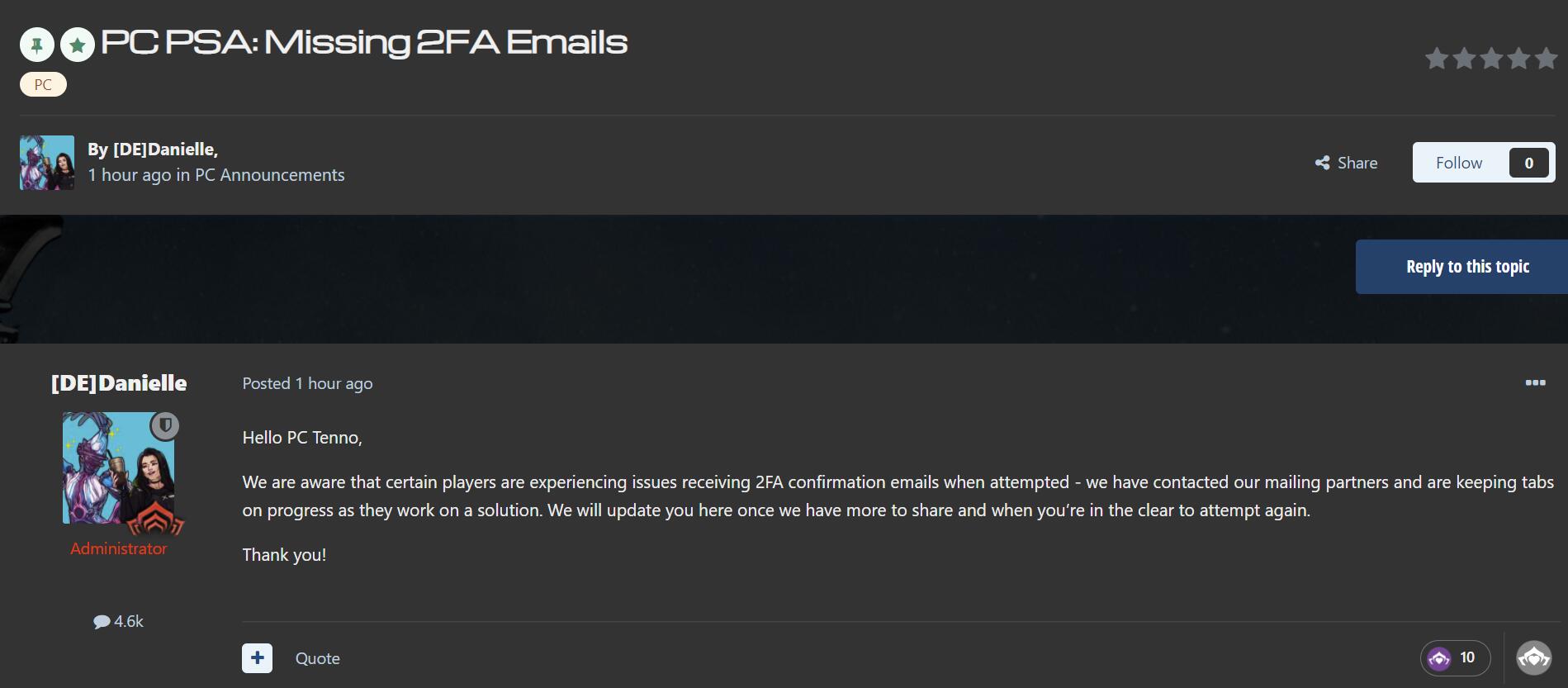Toggle multiquote with the plus button
Image resolution: width=1568 pixels, height=688 pixels.
(x=257, y=658)
